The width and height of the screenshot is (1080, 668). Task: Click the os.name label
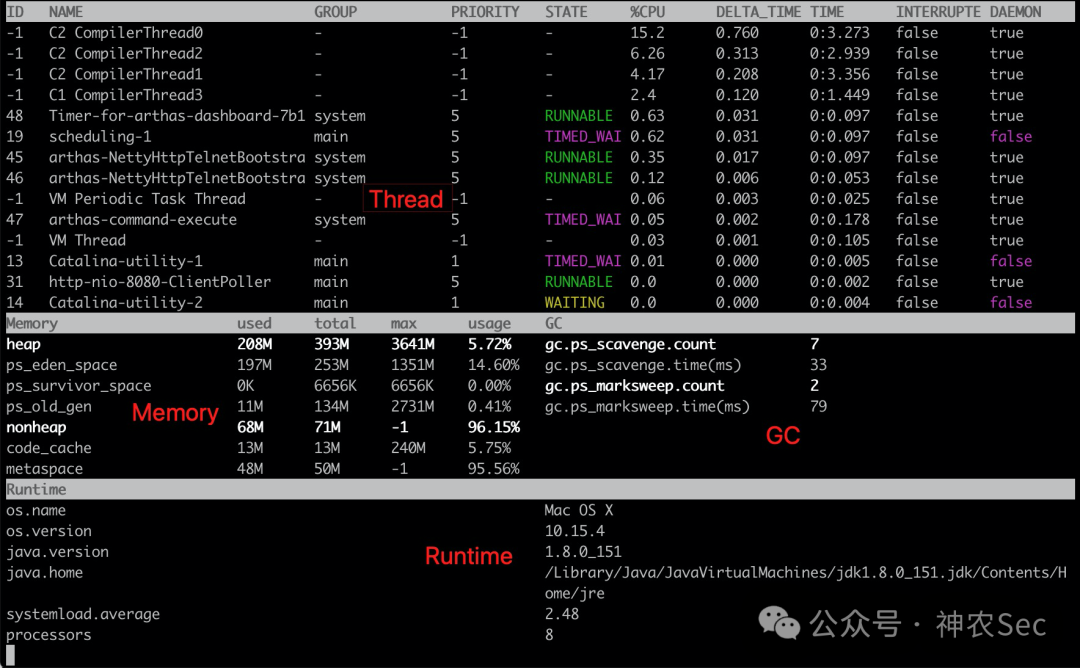[x=36, y=510]
